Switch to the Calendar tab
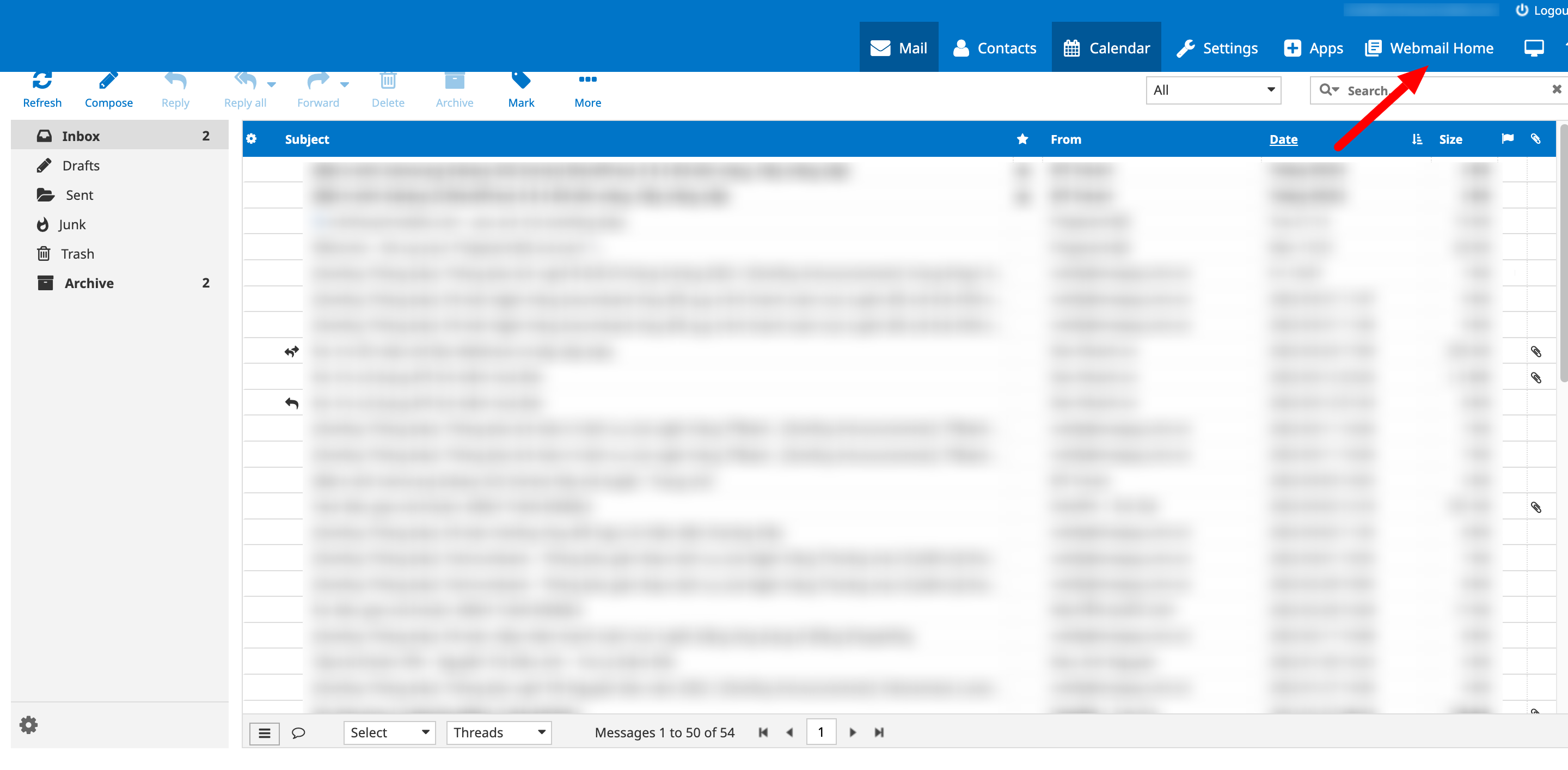Image resolution: width=1568 pixels, height=770 pixels. coord(1106,48)
